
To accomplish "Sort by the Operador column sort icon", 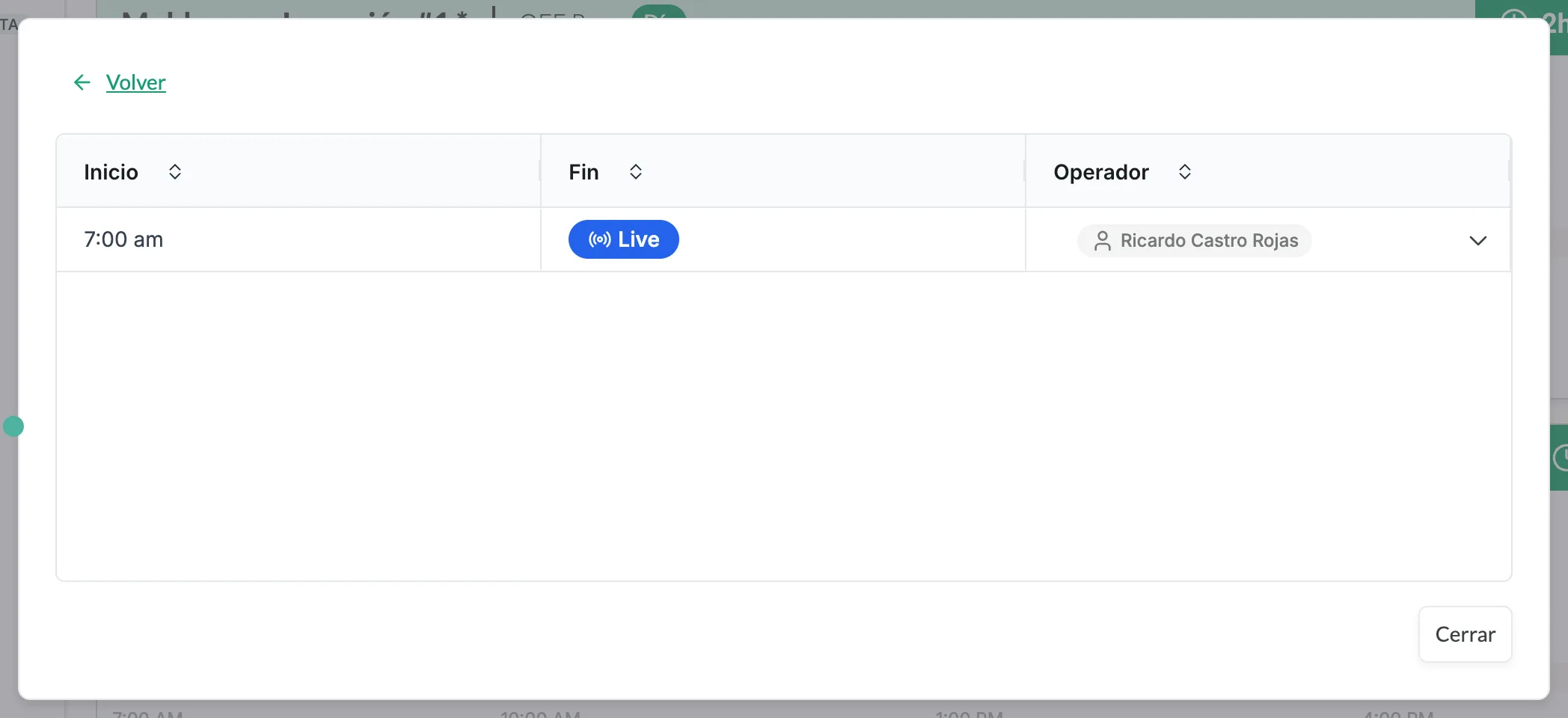I will (x=1185, y=172).
